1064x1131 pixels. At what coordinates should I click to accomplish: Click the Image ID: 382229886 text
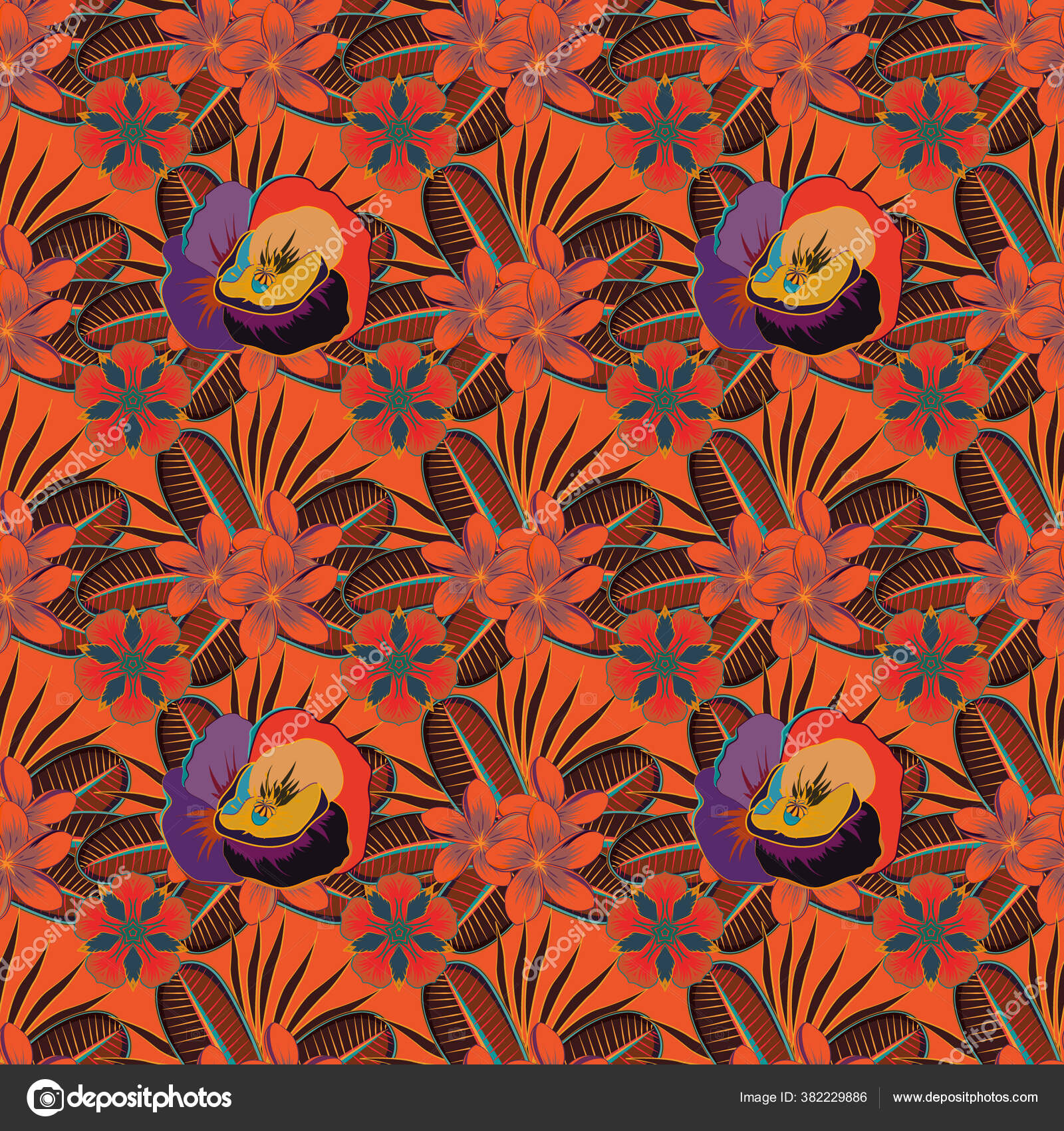coord(803,1098)
